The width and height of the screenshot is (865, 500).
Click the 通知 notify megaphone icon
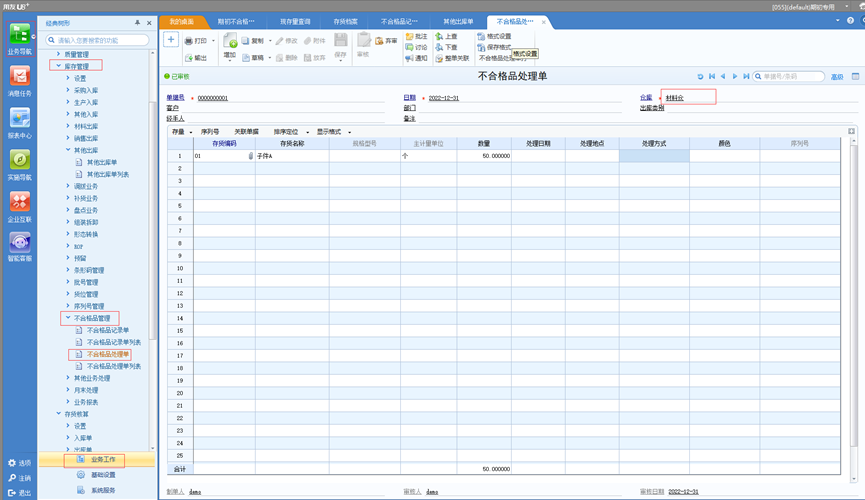click(409, 58)
